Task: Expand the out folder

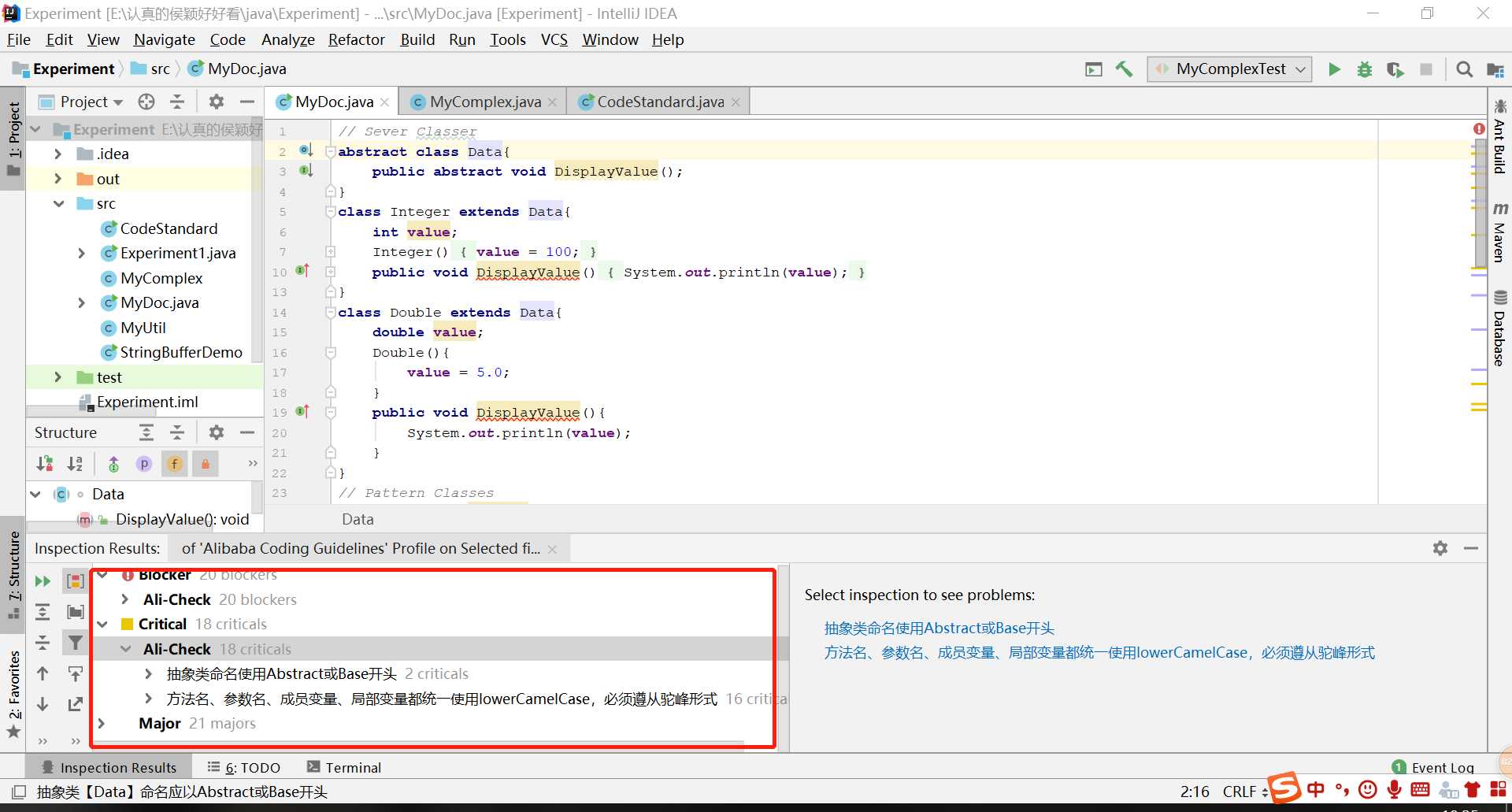Action: (57, 179)
